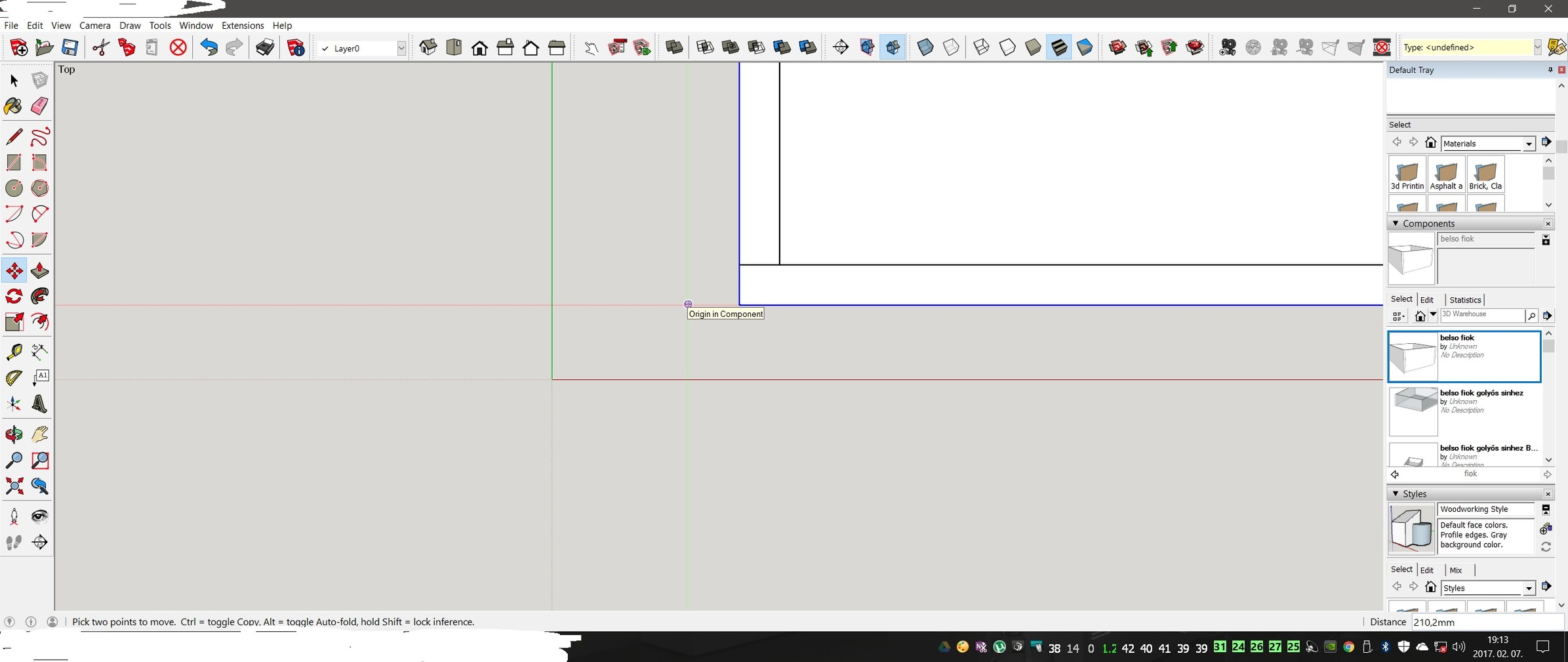Activate the Walk footprints tool
1568x662 pixels.
pyautogui.click(x=14, y=542)
